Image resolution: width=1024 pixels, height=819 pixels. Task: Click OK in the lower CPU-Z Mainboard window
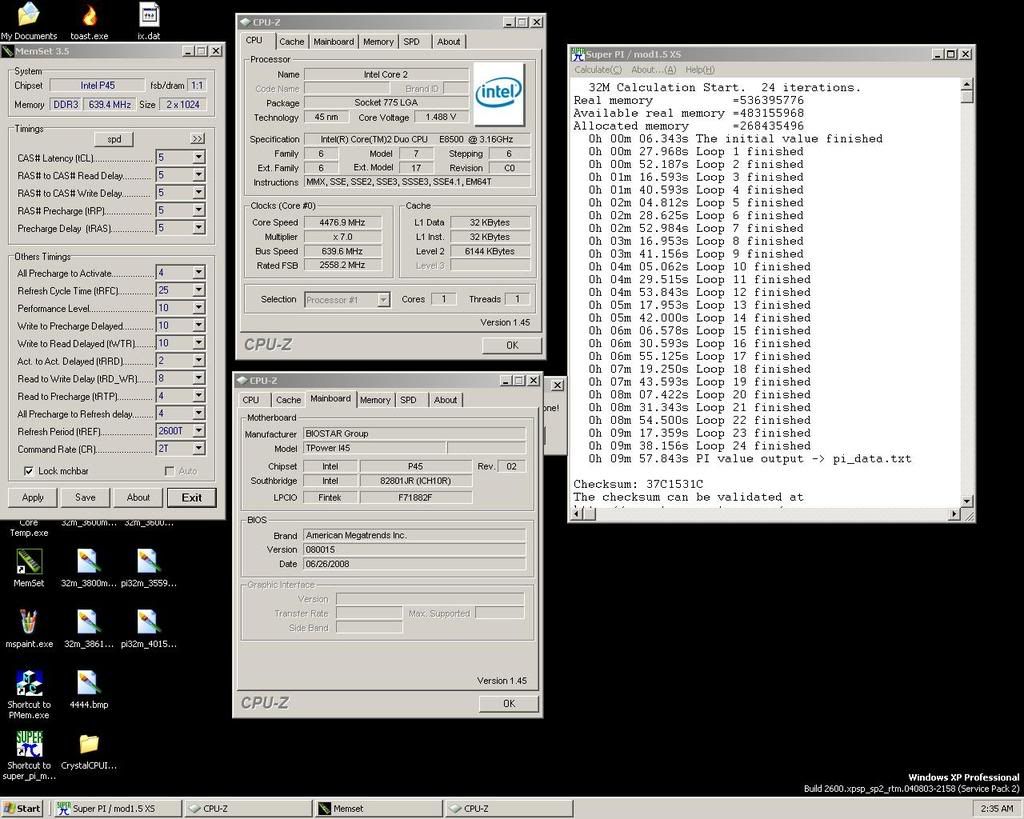click(509, 703)
